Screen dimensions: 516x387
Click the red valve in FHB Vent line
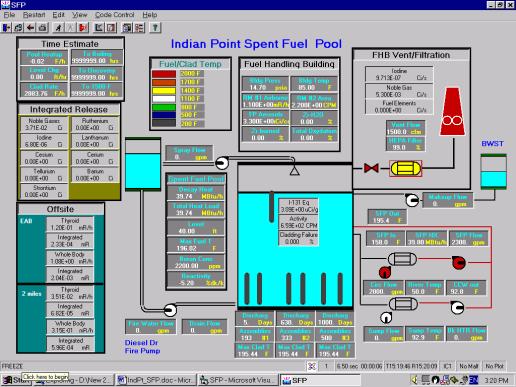(x=371, y=168)
